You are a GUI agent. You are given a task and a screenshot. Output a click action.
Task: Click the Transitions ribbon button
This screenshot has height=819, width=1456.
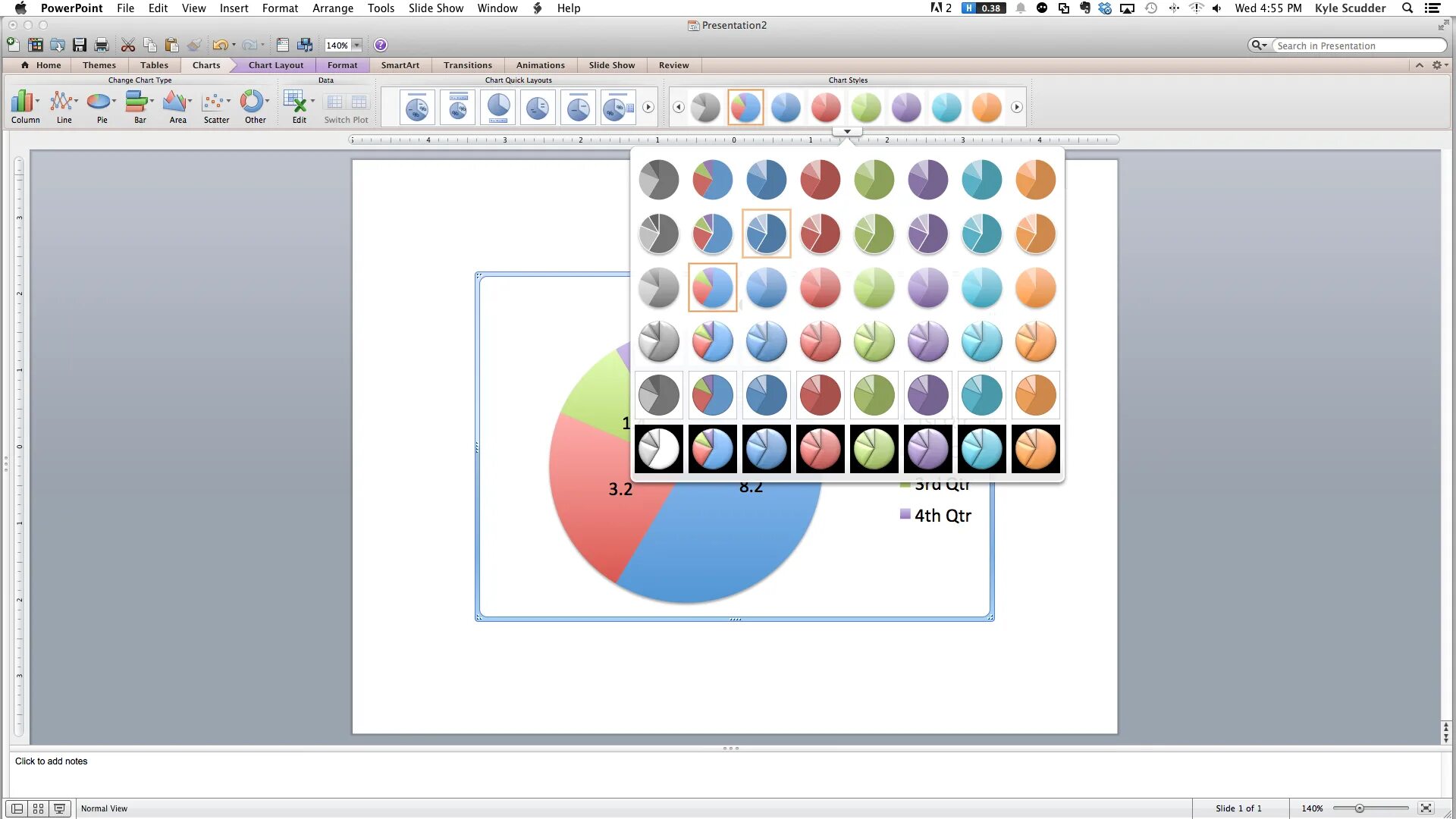[467, 65]
